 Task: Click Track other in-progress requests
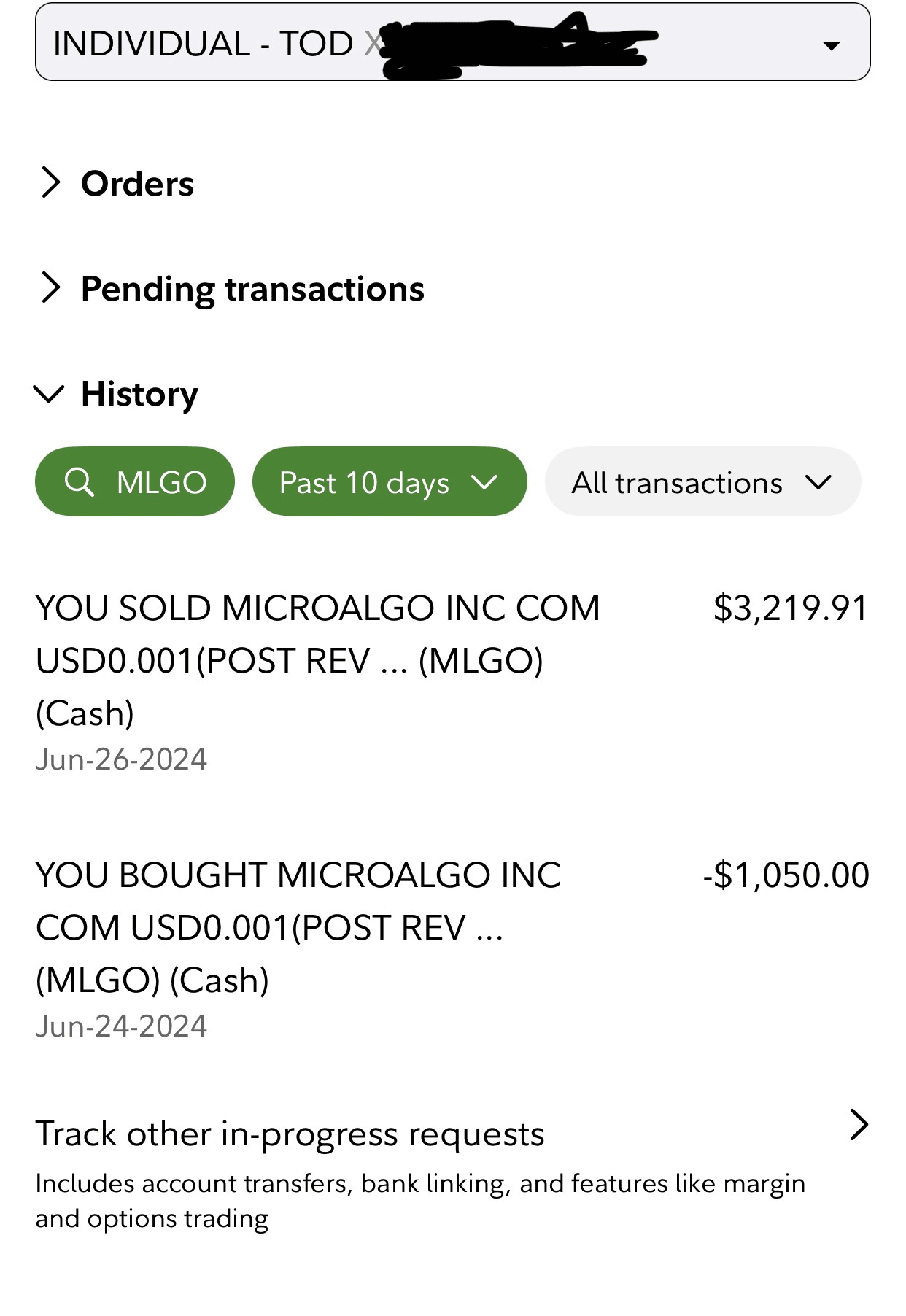point(290,1134)
